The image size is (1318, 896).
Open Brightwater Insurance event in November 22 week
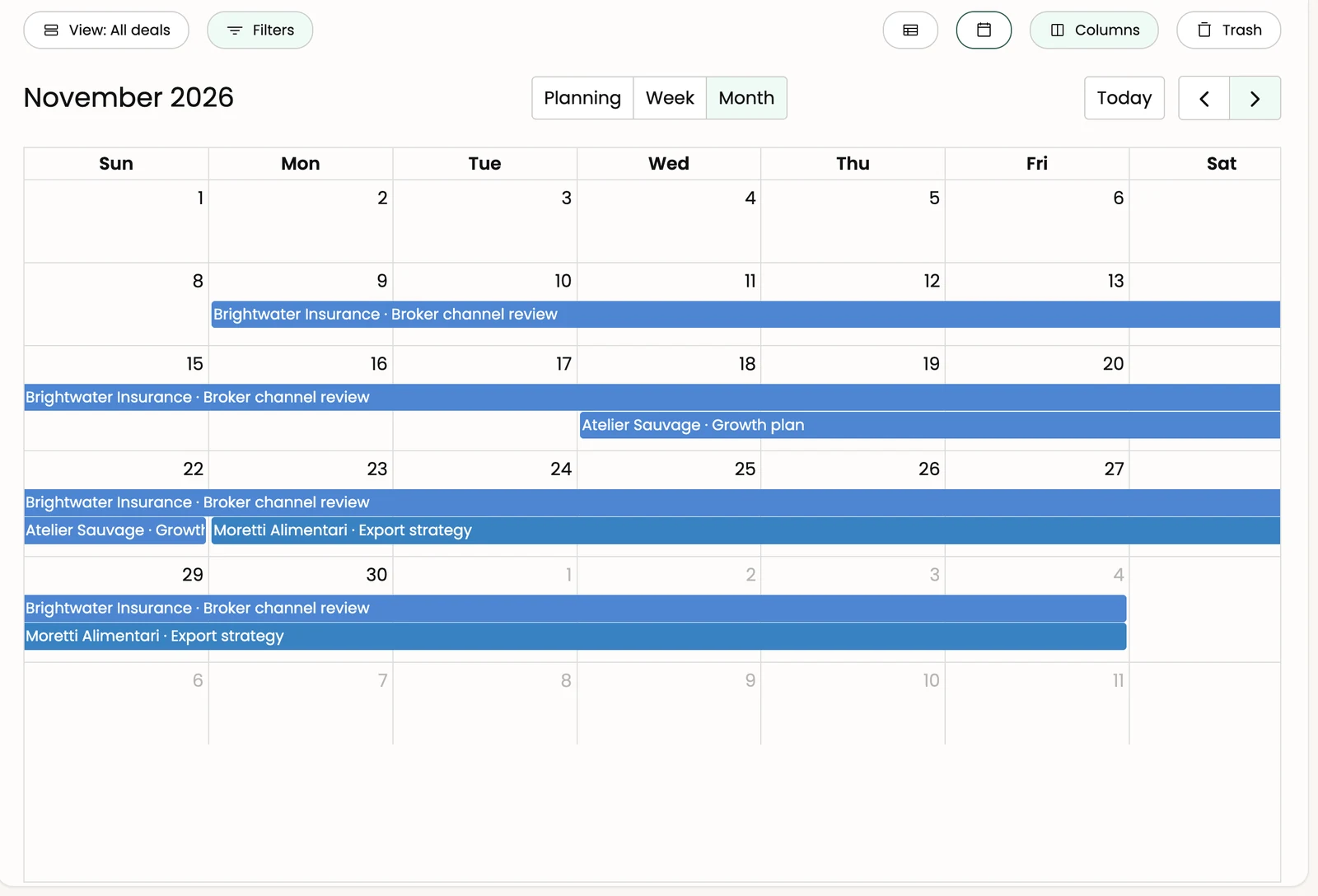click(652, 502)
